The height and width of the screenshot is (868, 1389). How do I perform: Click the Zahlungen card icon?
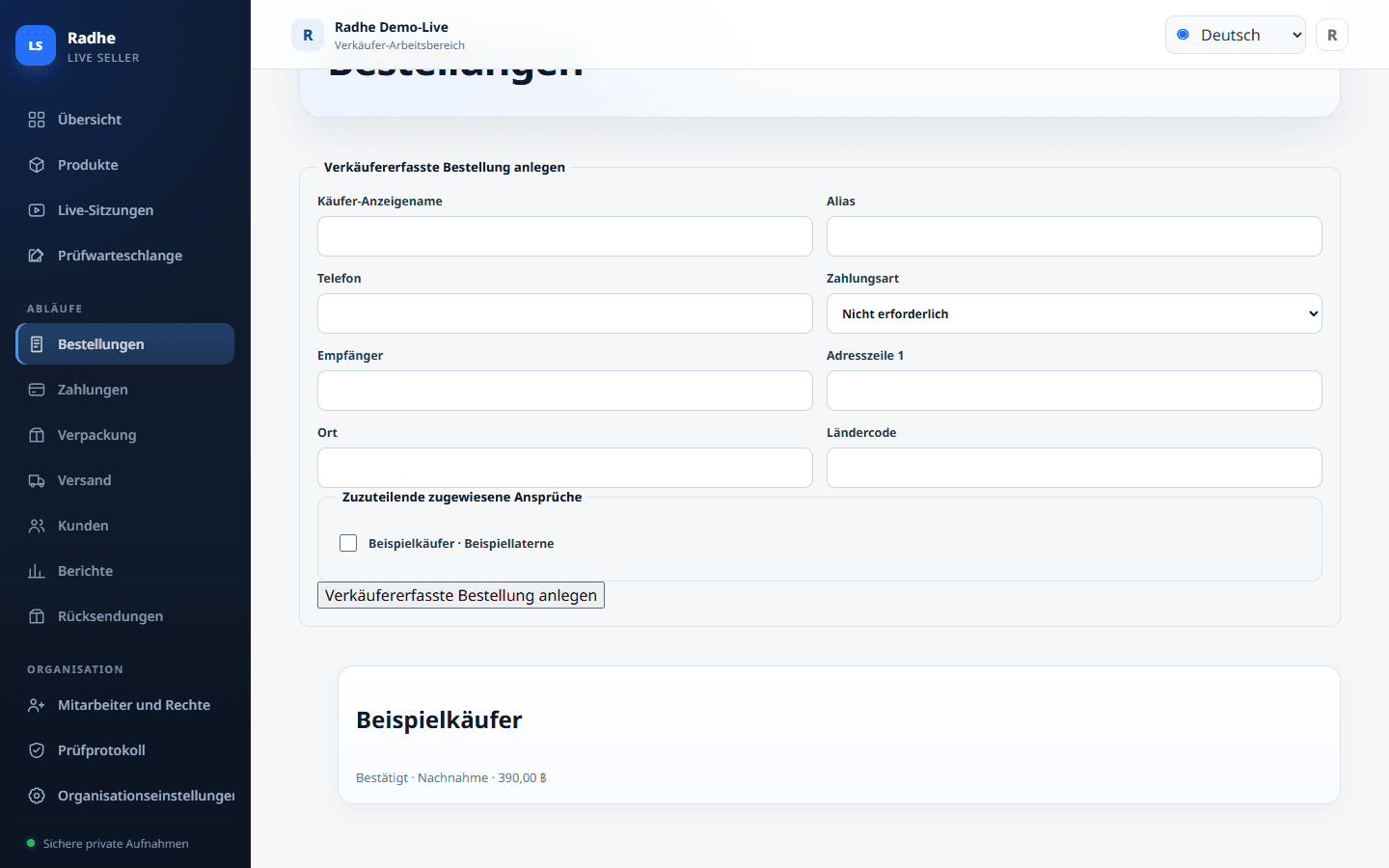tap(37, 390)
